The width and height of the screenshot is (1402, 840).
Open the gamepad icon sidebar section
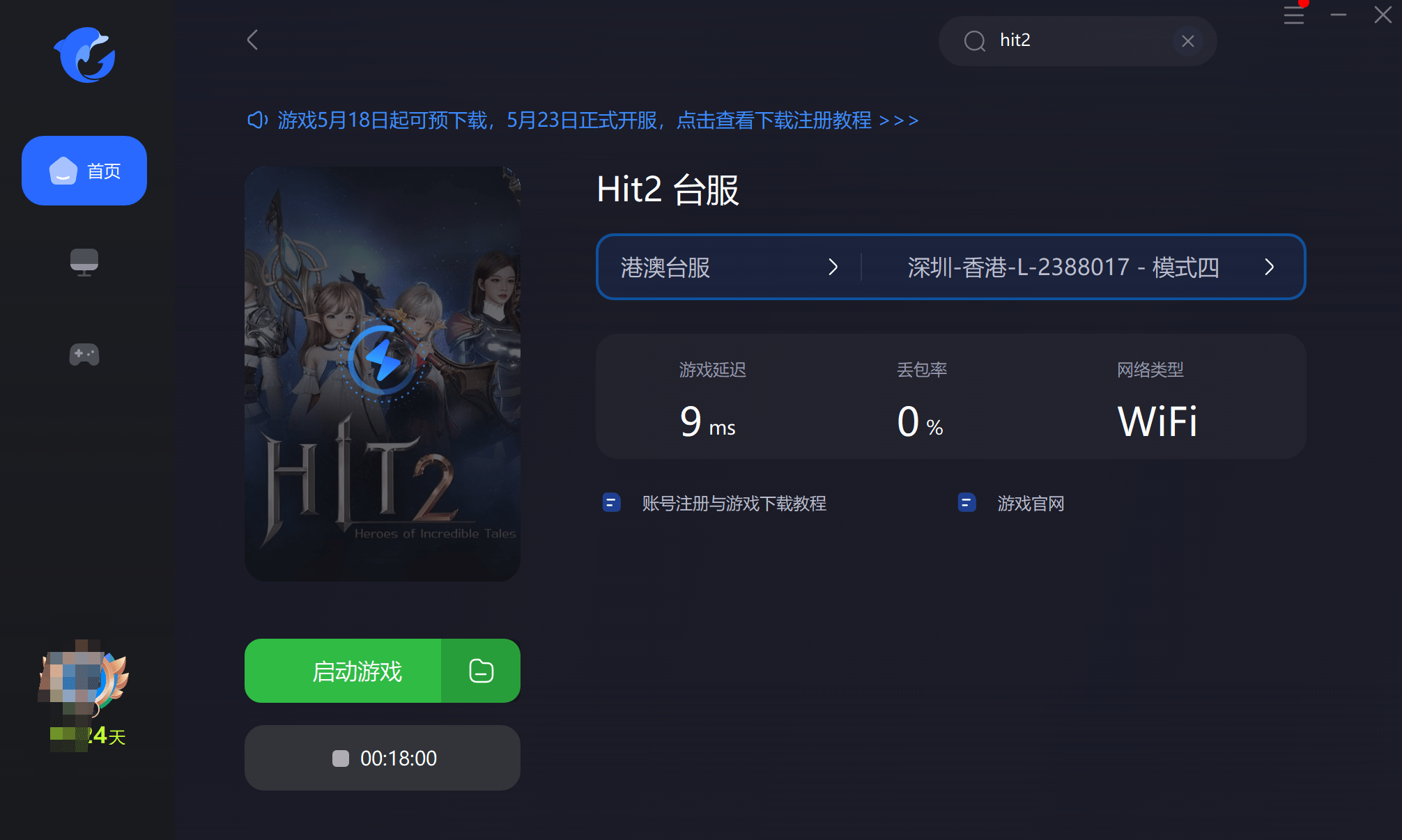84,355
